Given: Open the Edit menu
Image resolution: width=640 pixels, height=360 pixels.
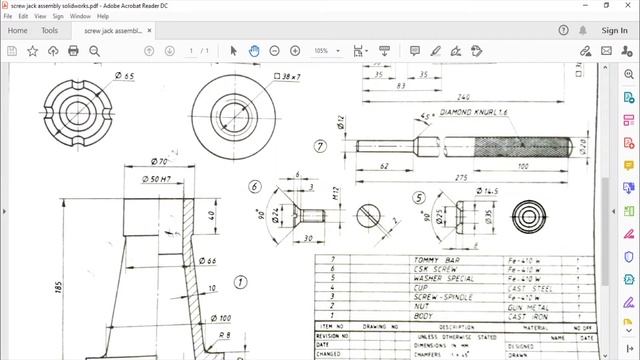Looking at the screenshot, I should [23, 16].
